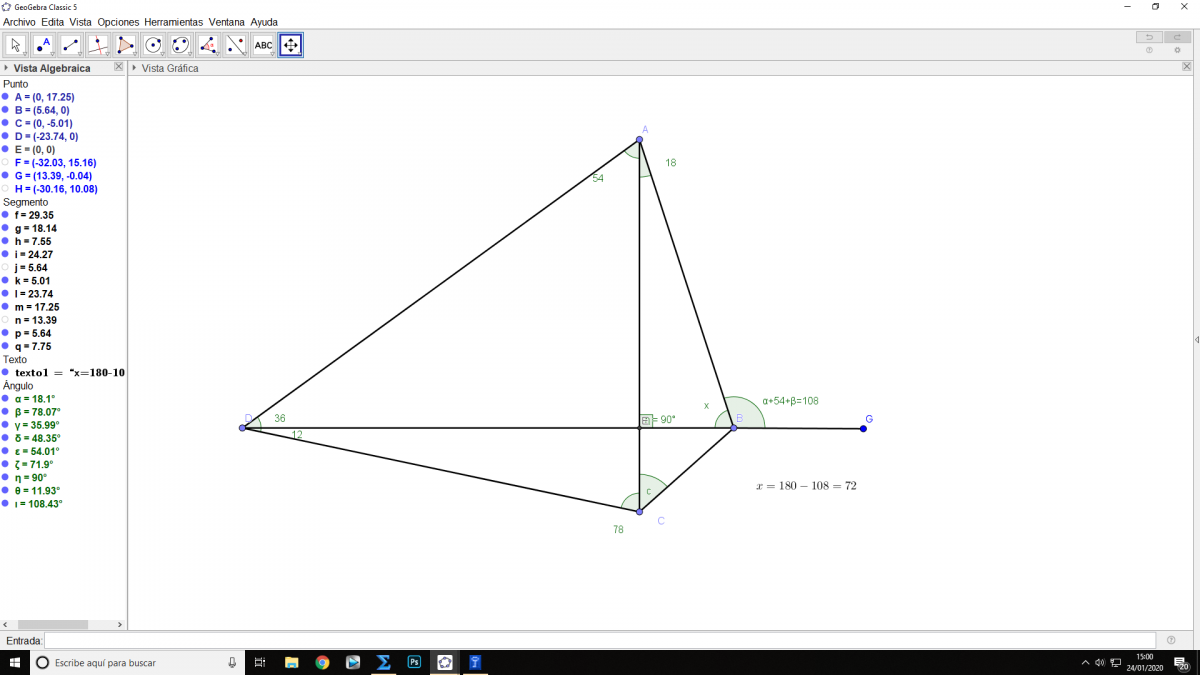Select the Ellipse conic tool
Image resolution: width=1200 pixels, height=675 pixels.
[180, 45]
